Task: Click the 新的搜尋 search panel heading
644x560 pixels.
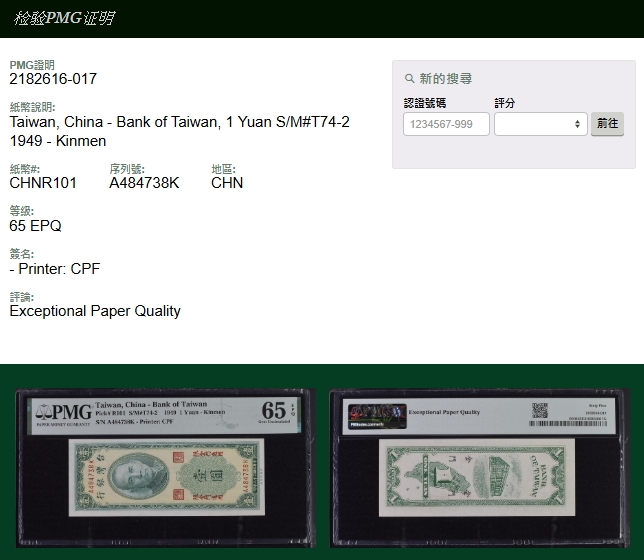Action: pos(445,78)
